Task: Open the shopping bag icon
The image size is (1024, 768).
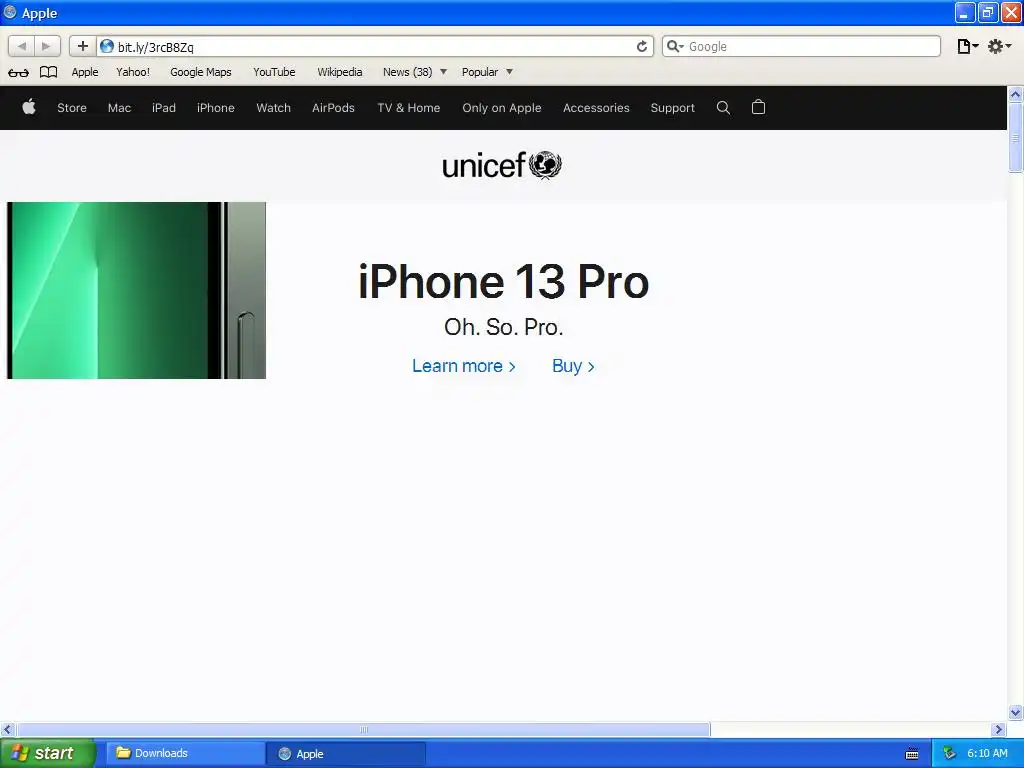Action: click(758, 107)
